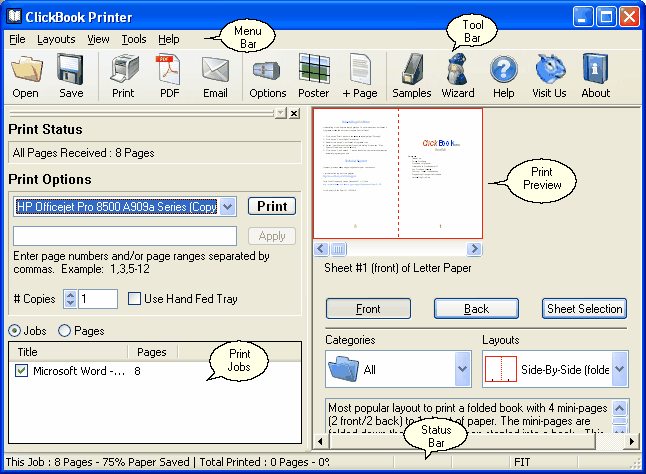
Task: Click the blue folder icon in Categories
Action: (344, 369)
